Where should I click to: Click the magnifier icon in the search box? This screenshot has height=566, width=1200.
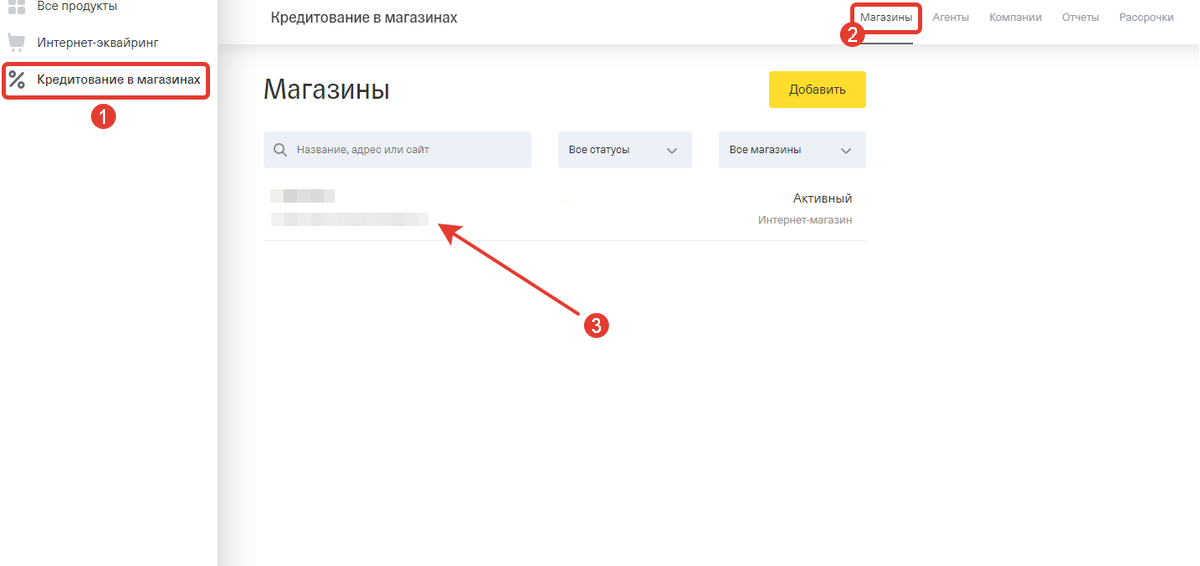pyautogui.click(x=280, y=150)
